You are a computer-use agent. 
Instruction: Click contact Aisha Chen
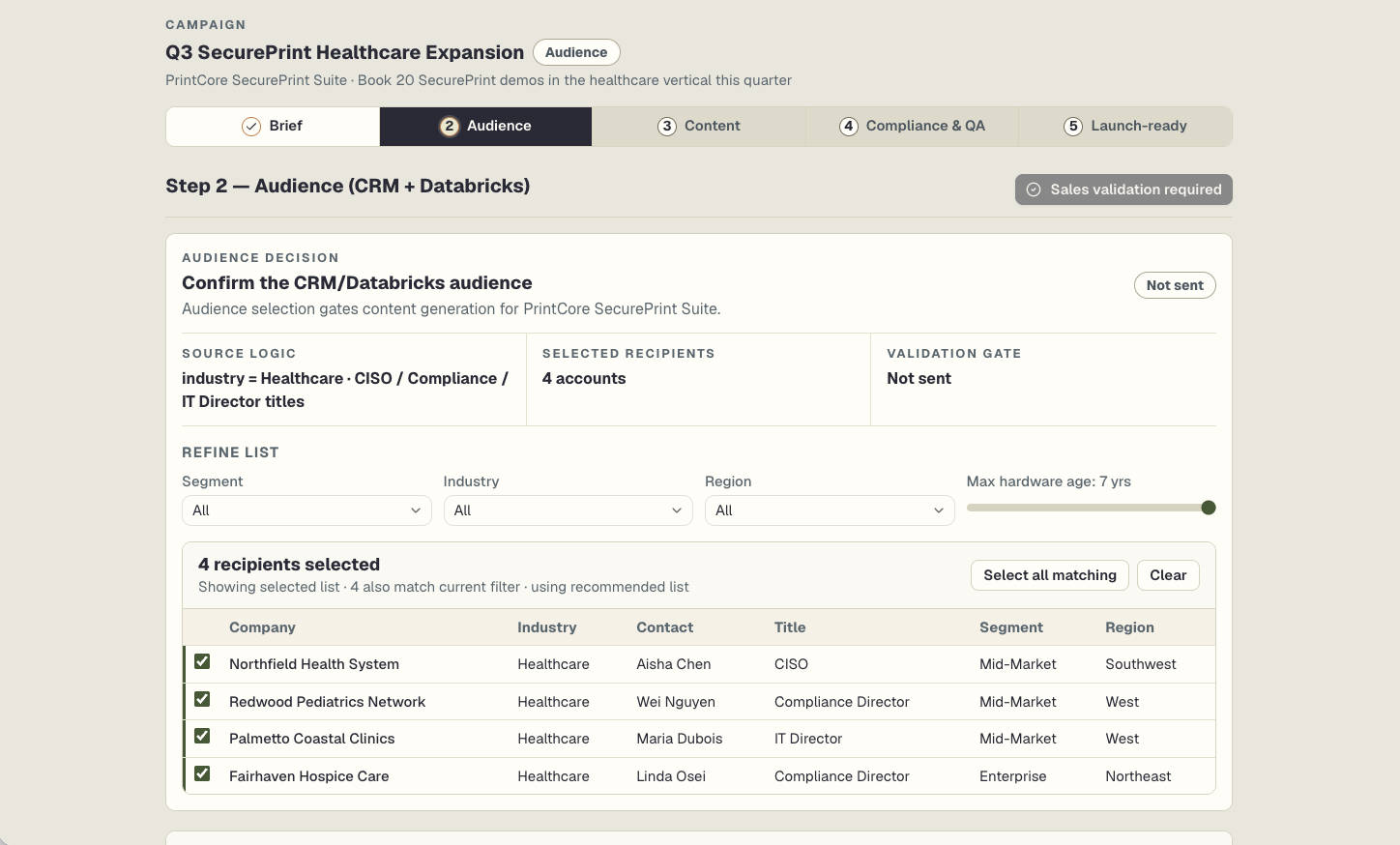click(x=674, y=664)
